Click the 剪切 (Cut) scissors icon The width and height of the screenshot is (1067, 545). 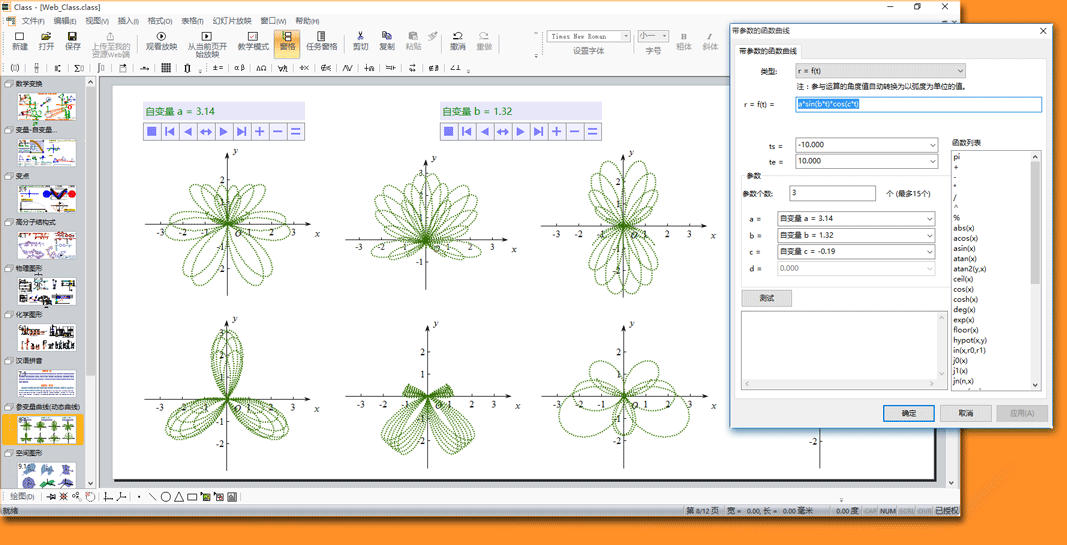tap(360, 40)
